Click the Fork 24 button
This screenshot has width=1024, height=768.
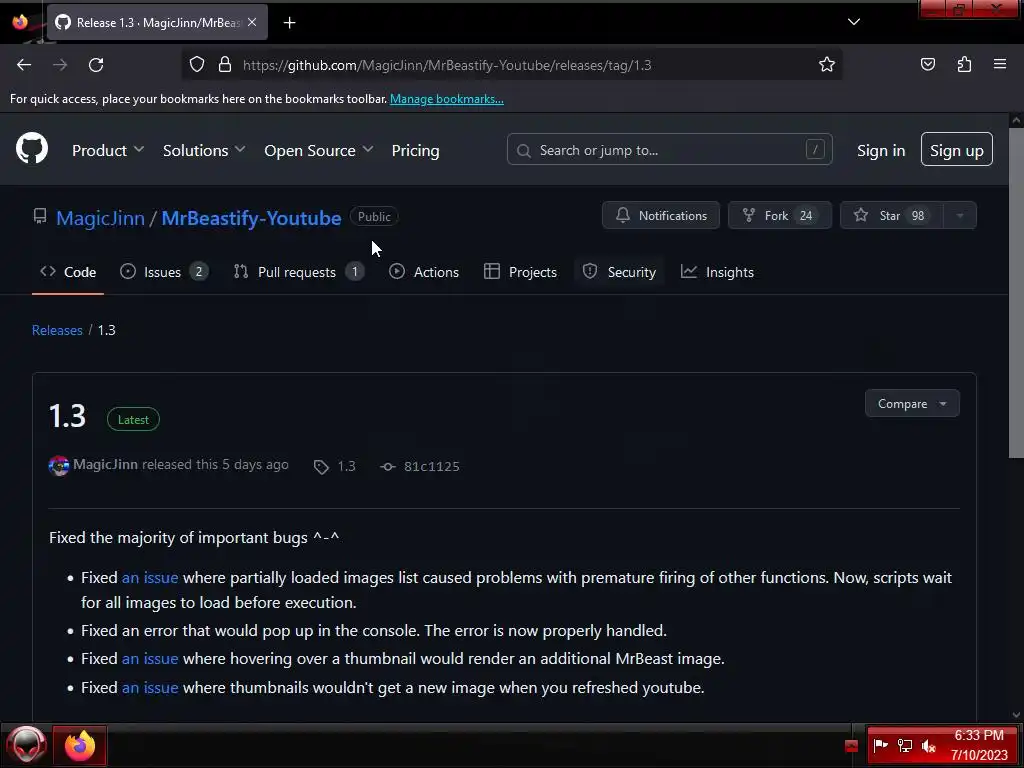(x=780, y=216)
